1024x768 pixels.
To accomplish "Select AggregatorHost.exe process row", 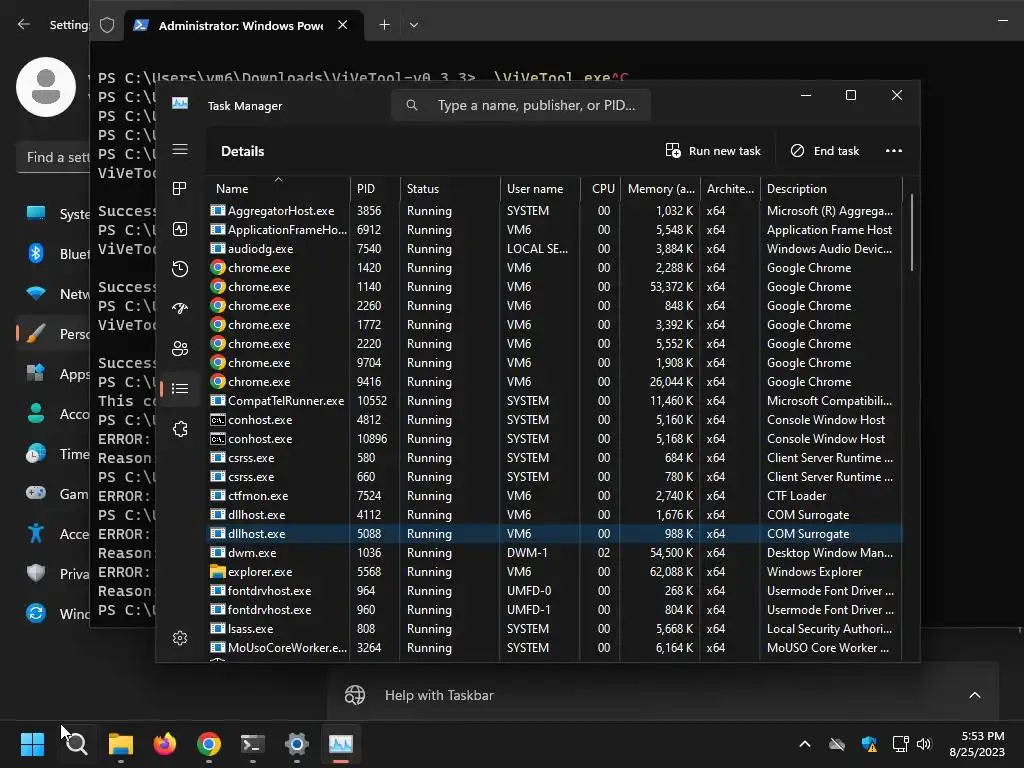I will (554, 211).
